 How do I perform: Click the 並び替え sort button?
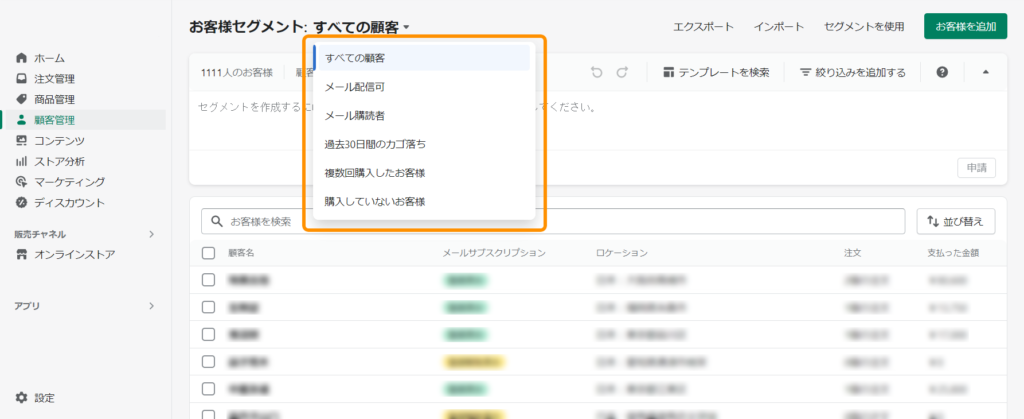(956, 221)
